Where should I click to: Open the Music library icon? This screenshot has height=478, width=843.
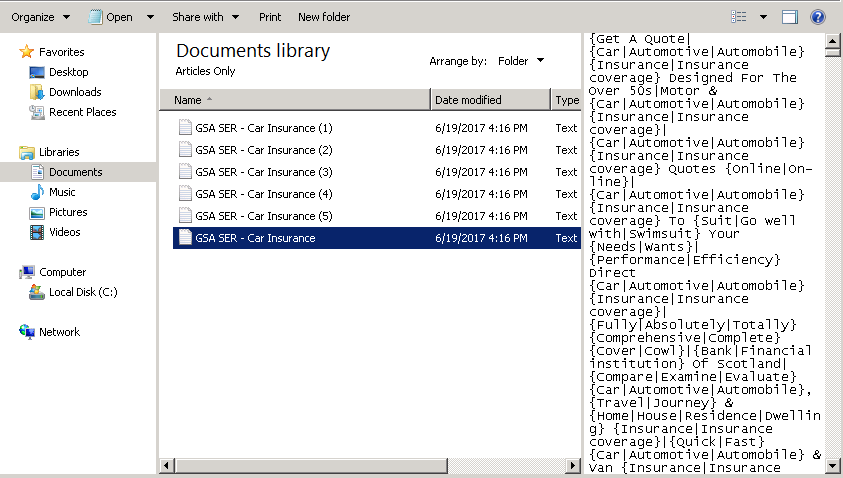tap(37, 192)
